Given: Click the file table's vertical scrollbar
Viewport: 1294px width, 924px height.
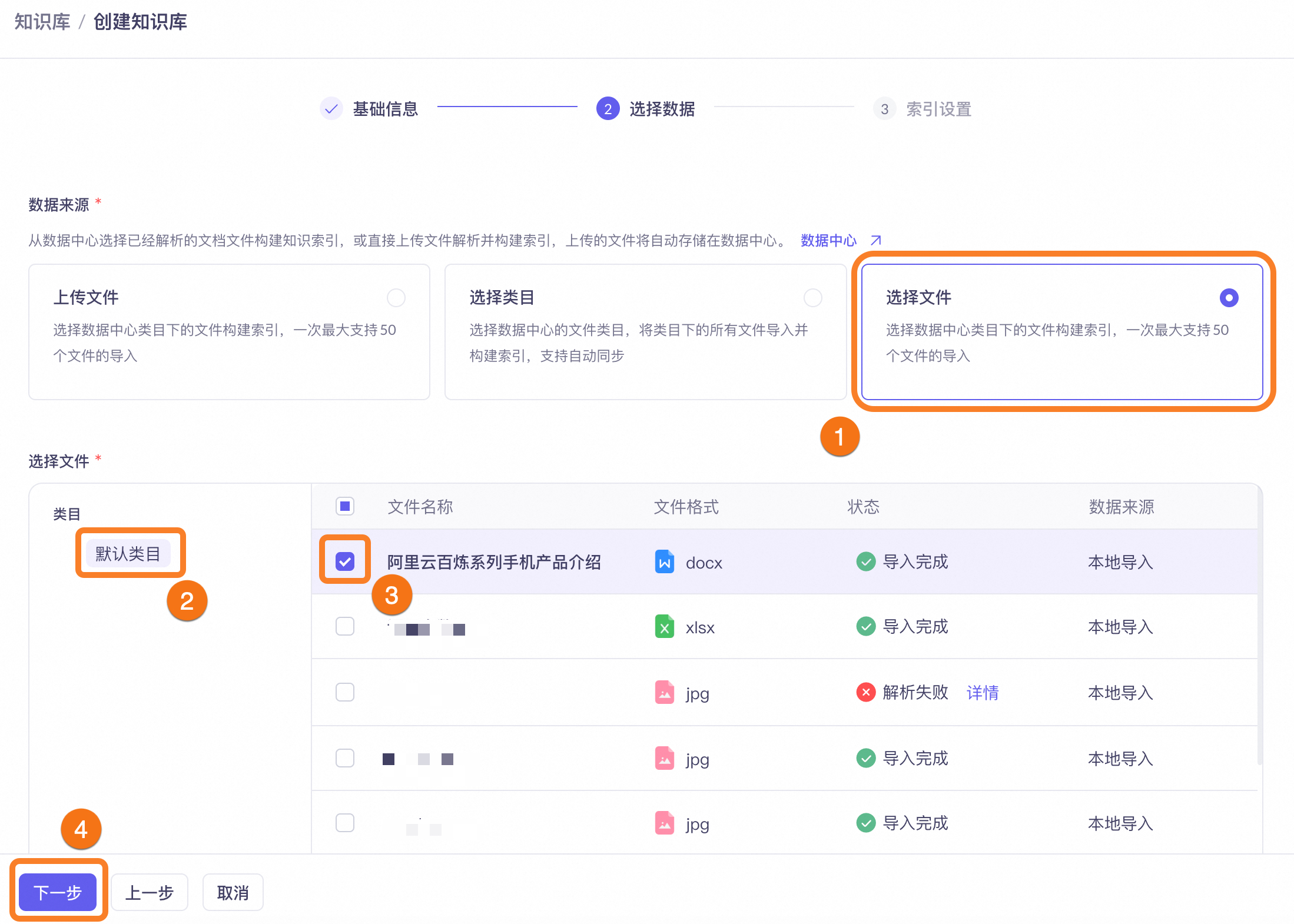Looking at the screenshot, I should point(1259,630).
